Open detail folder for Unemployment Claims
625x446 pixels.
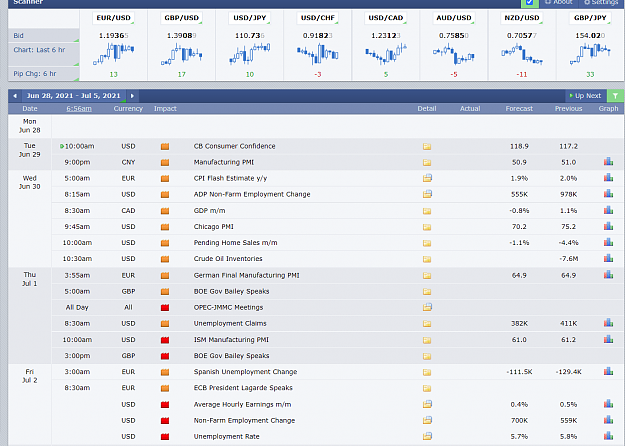(x=427, y=324)
